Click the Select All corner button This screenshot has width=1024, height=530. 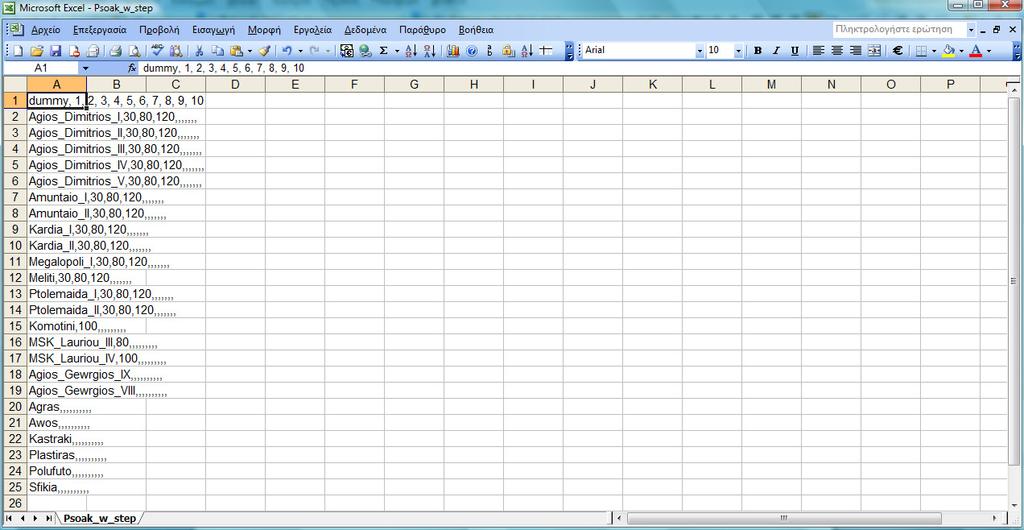[x=15, y=84]
